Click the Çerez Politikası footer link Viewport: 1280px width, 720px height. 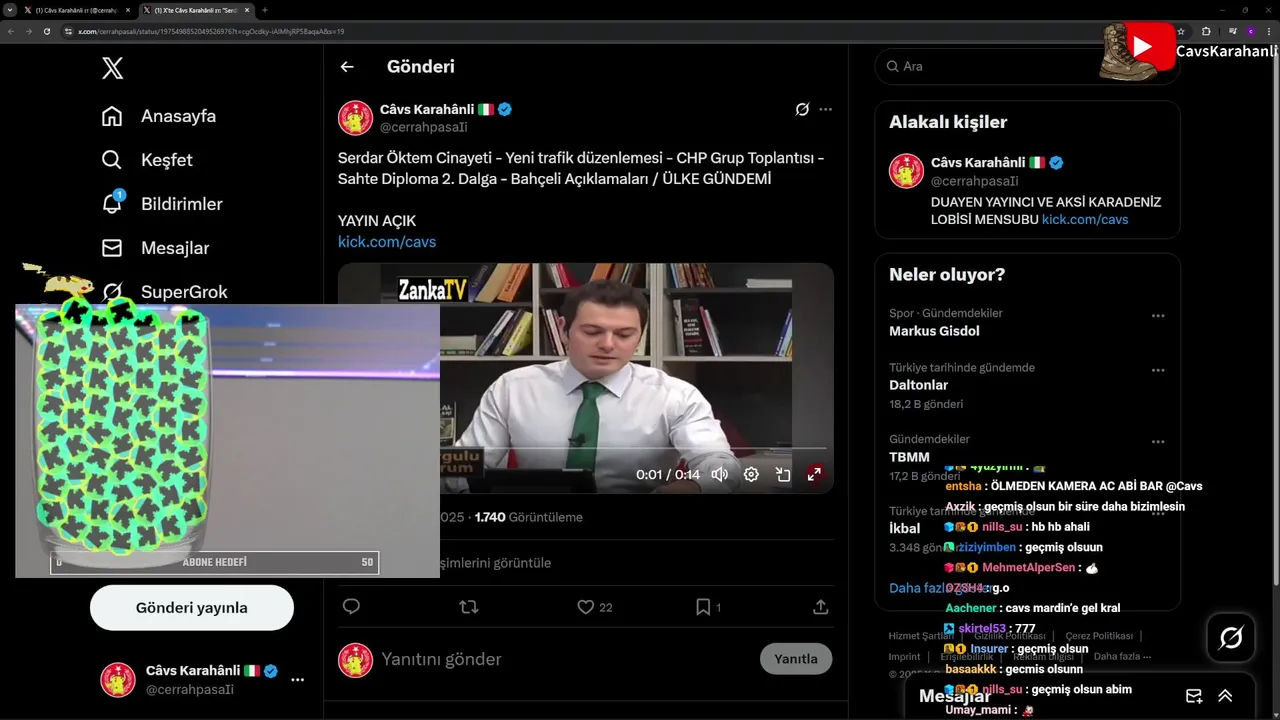click(1099, 636)
